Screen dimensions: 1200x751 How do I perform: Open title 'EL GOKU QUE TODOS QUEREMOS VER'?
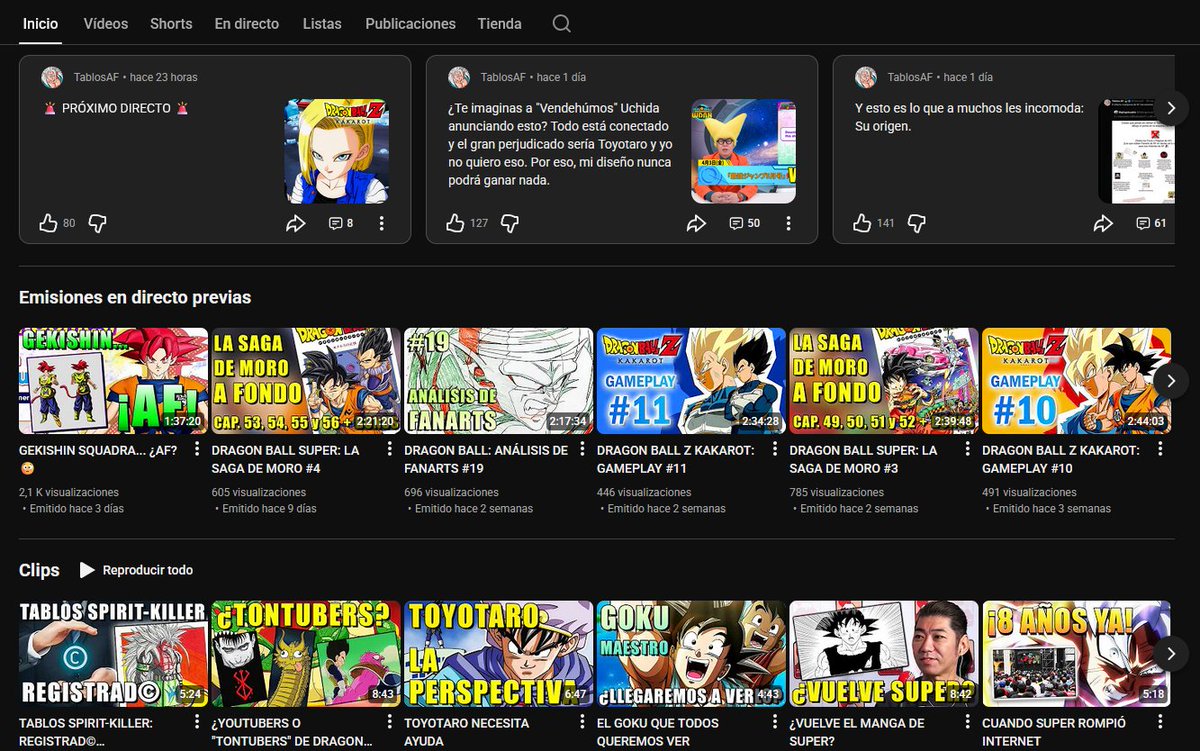point(658,732)
